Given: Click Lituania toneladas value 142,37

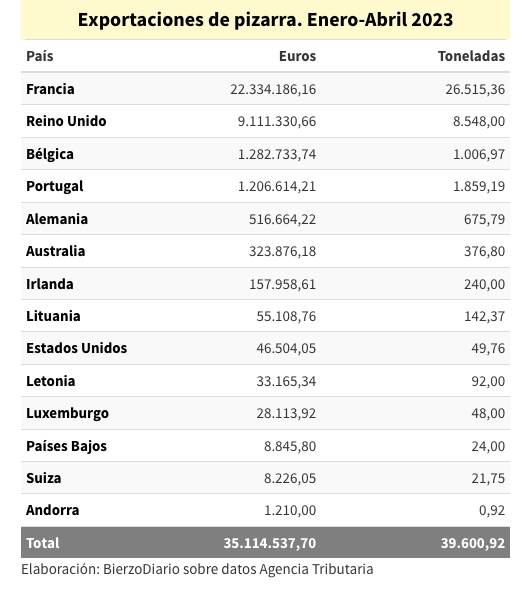Looking at the screenshot, I should [484, 316].
